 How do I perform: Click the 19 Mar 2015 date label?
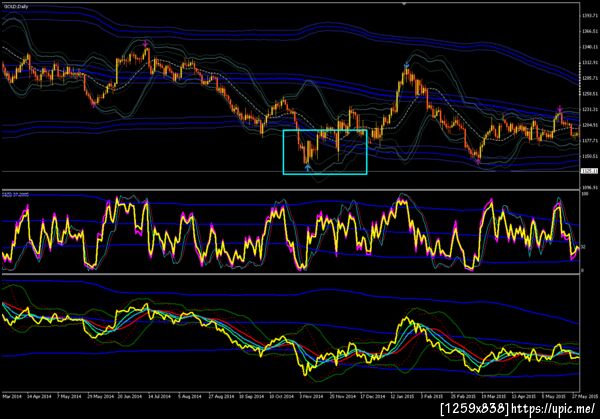coord(494,396)
